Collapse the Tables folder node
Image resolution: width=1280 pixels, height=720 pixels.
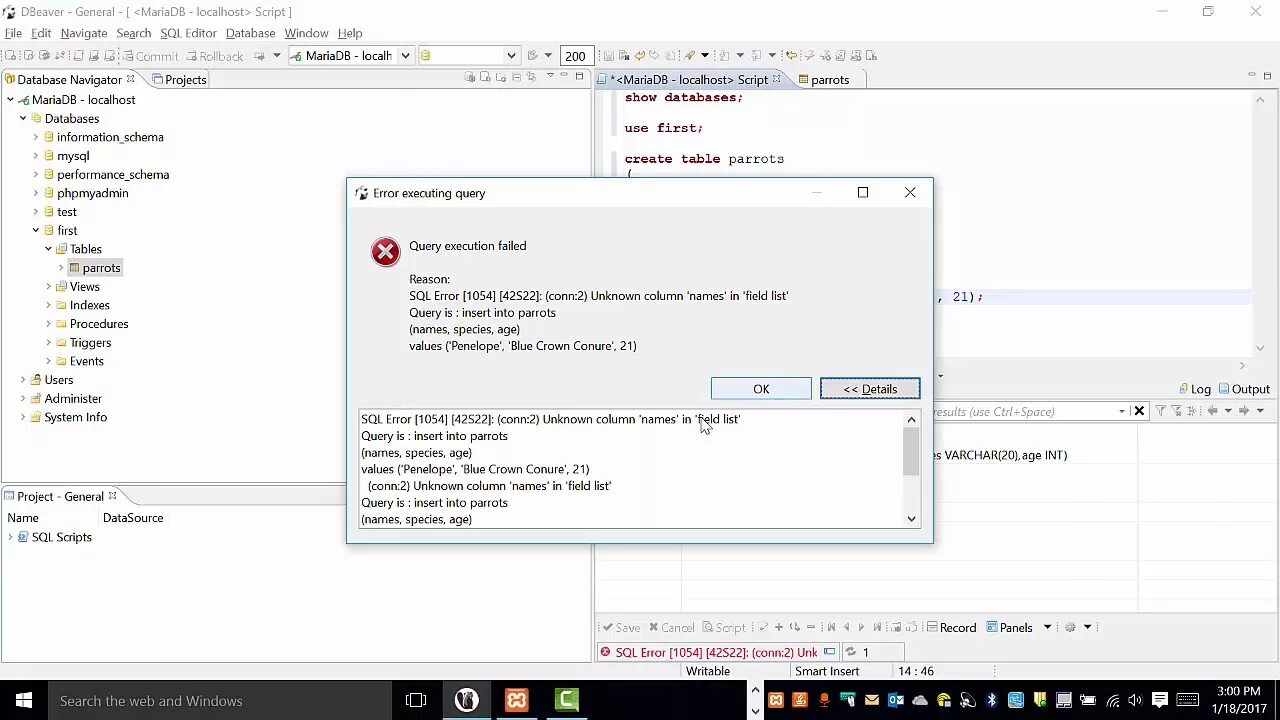(48, 249)
